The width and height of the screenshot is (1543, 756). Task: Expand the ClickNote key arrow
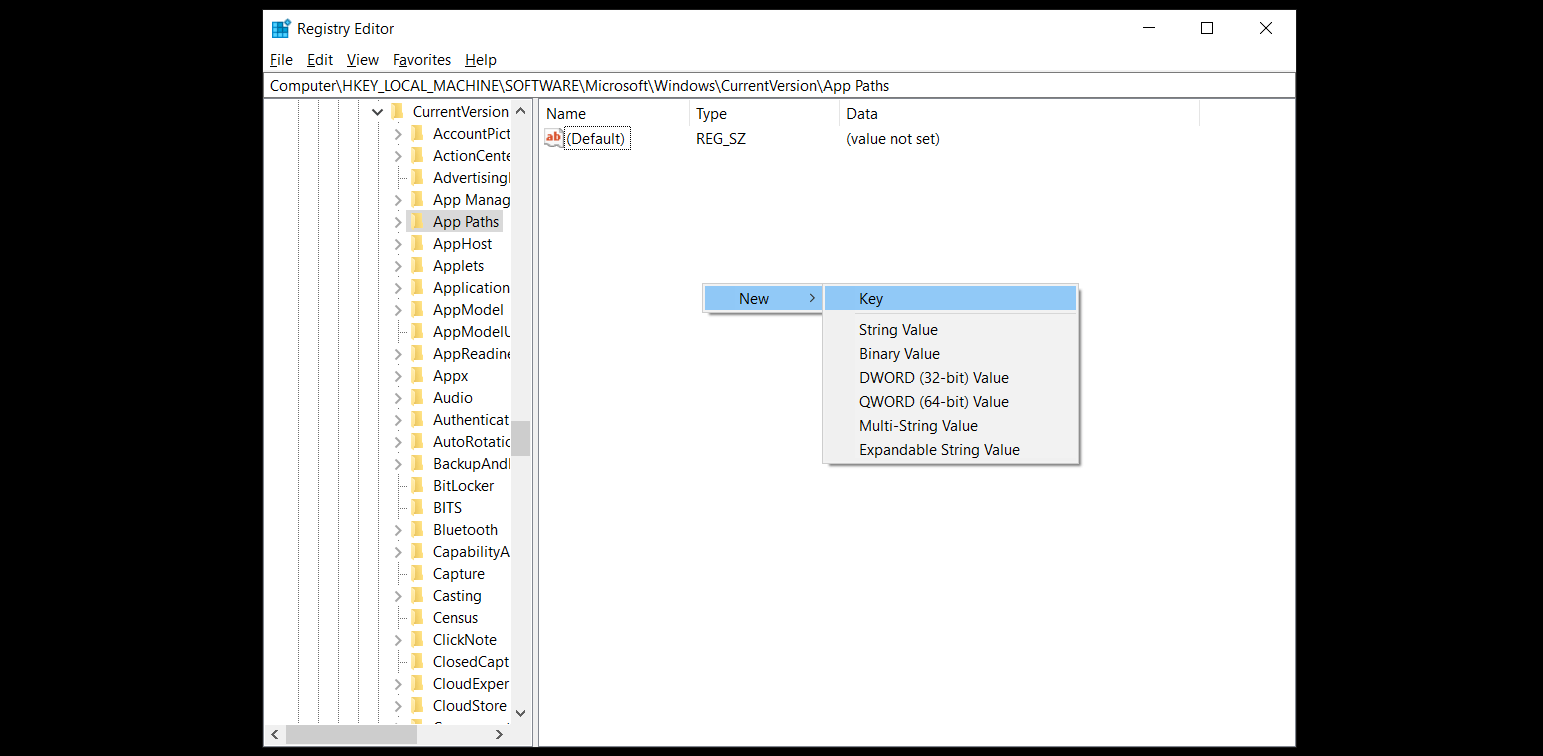(398, 640)
